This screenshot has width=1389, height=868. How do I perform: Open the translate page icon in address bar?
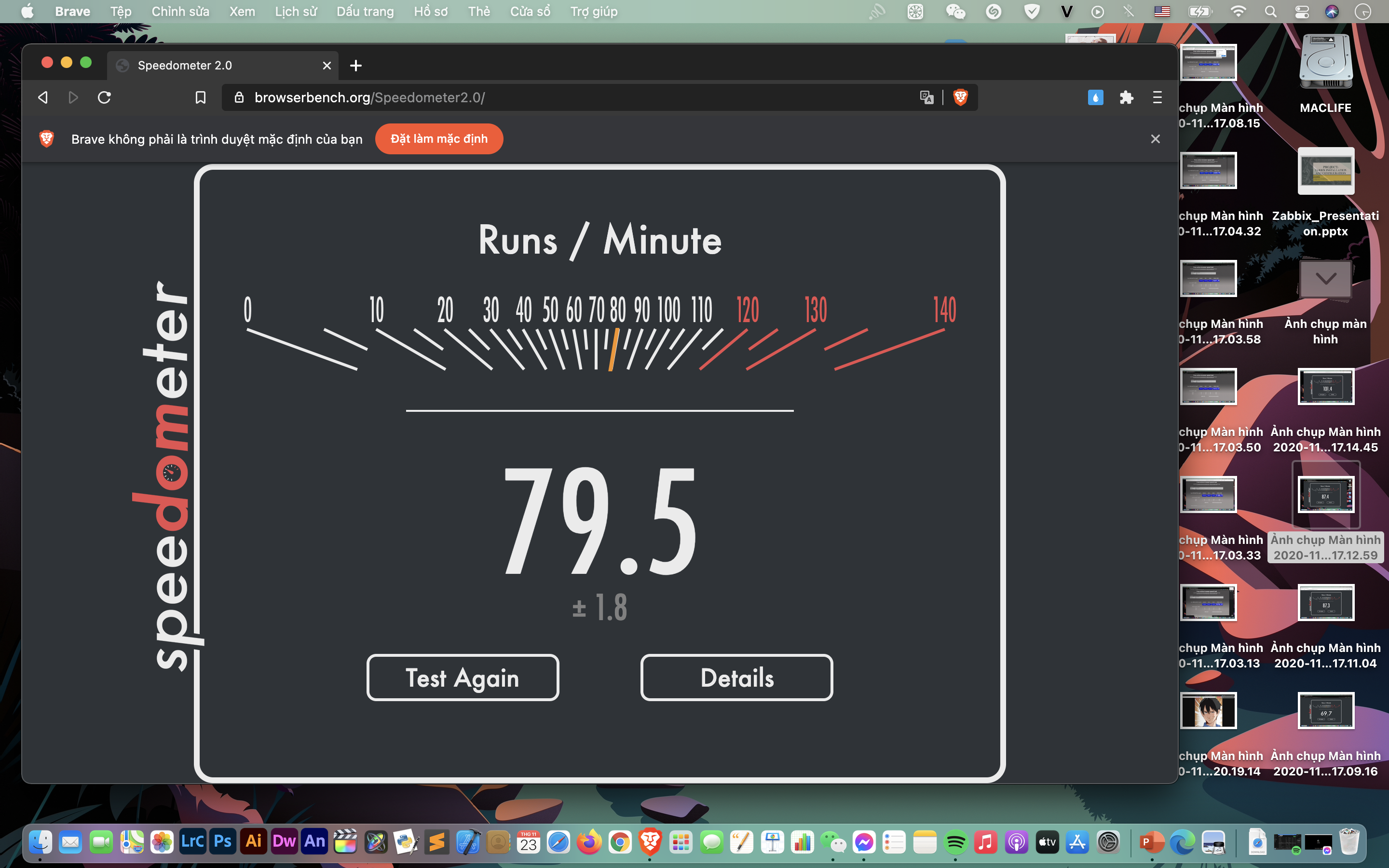pos(926,97)
